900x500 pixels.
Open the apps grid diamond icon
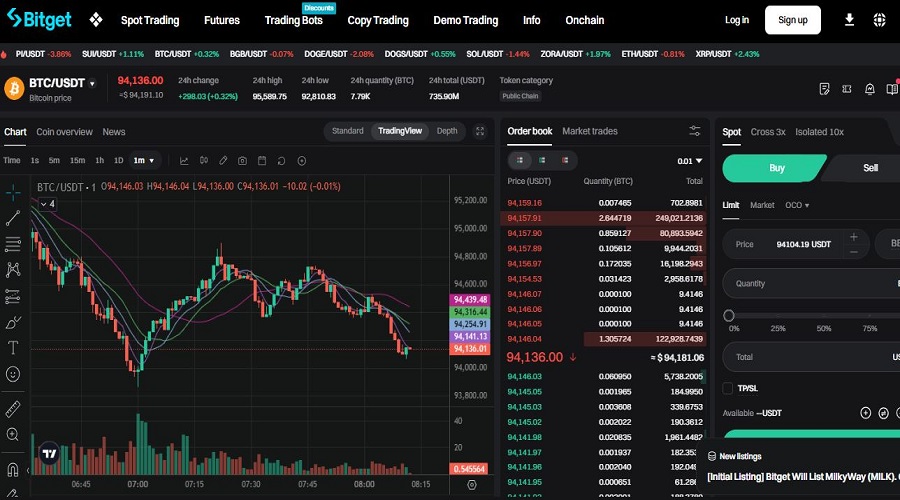coord(96,20)
